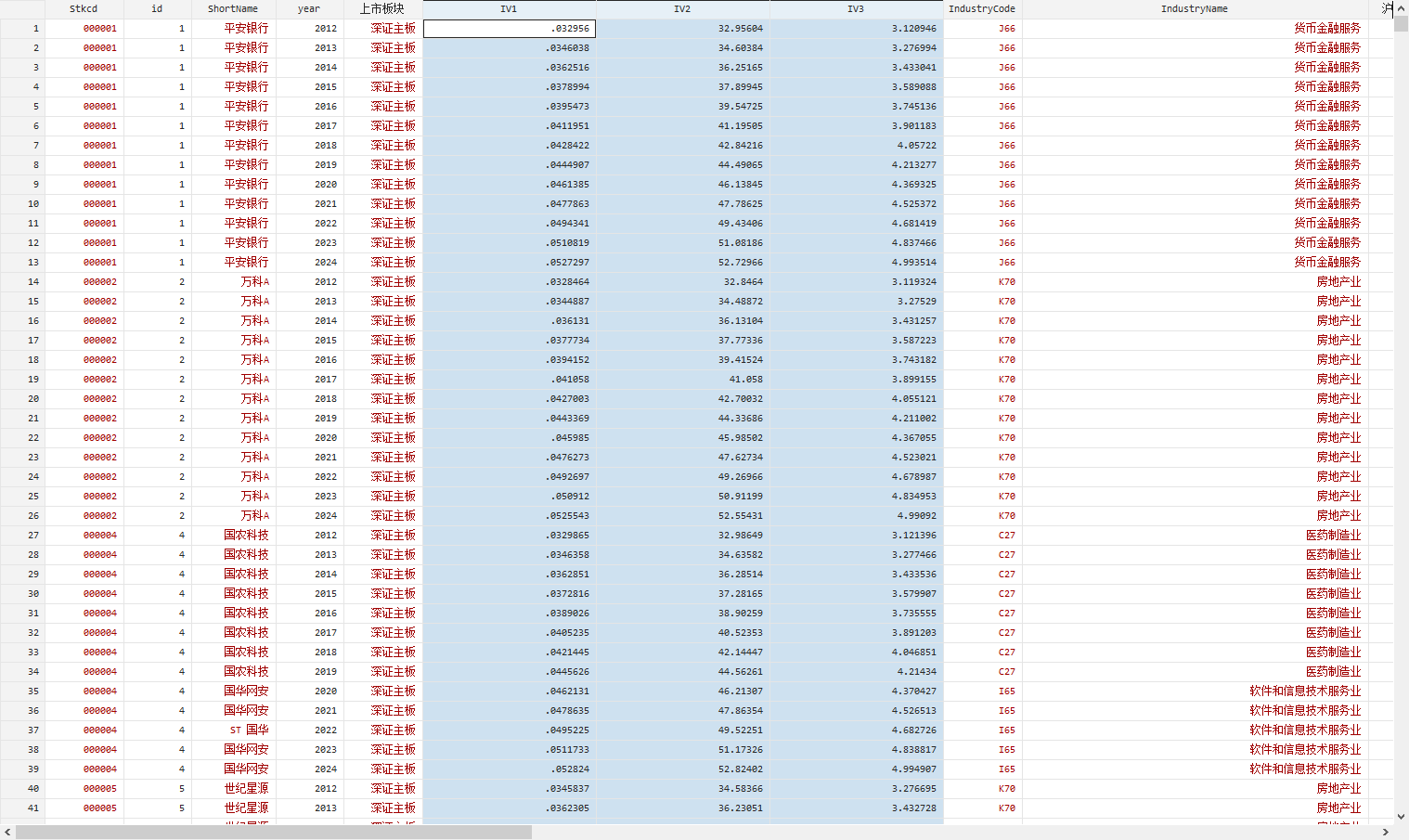The height and width of the screenshot is (840, 1409).
Task: Select the id column header
Action: pyautogui.click(x=157, y=9)
